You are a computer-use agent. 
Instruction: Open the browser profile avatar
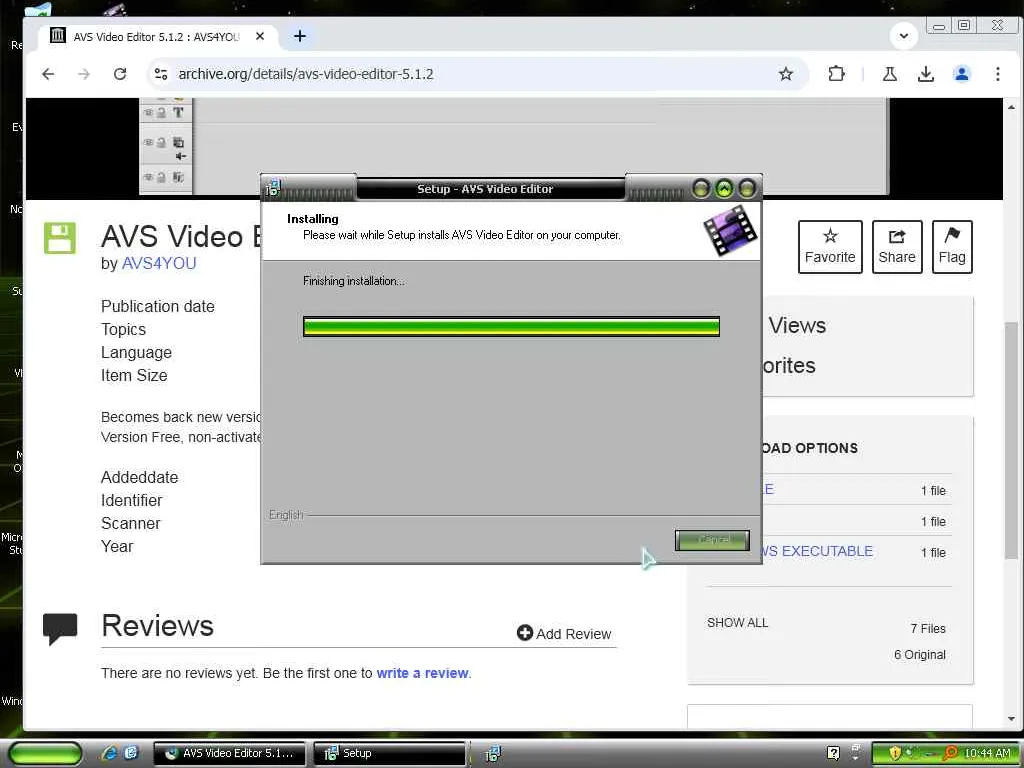961,74
